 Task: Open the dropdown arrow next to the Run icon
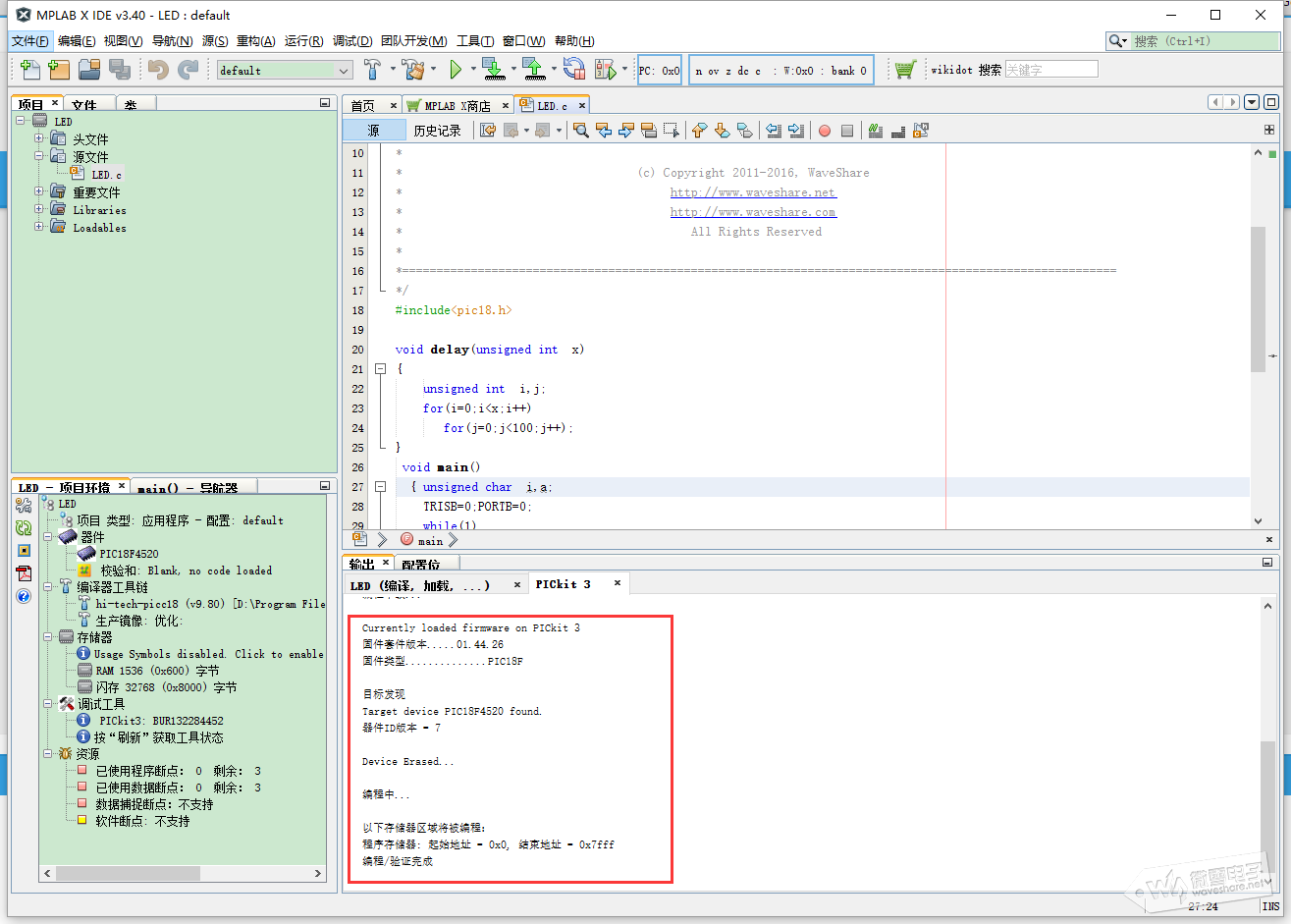(473, 70)
